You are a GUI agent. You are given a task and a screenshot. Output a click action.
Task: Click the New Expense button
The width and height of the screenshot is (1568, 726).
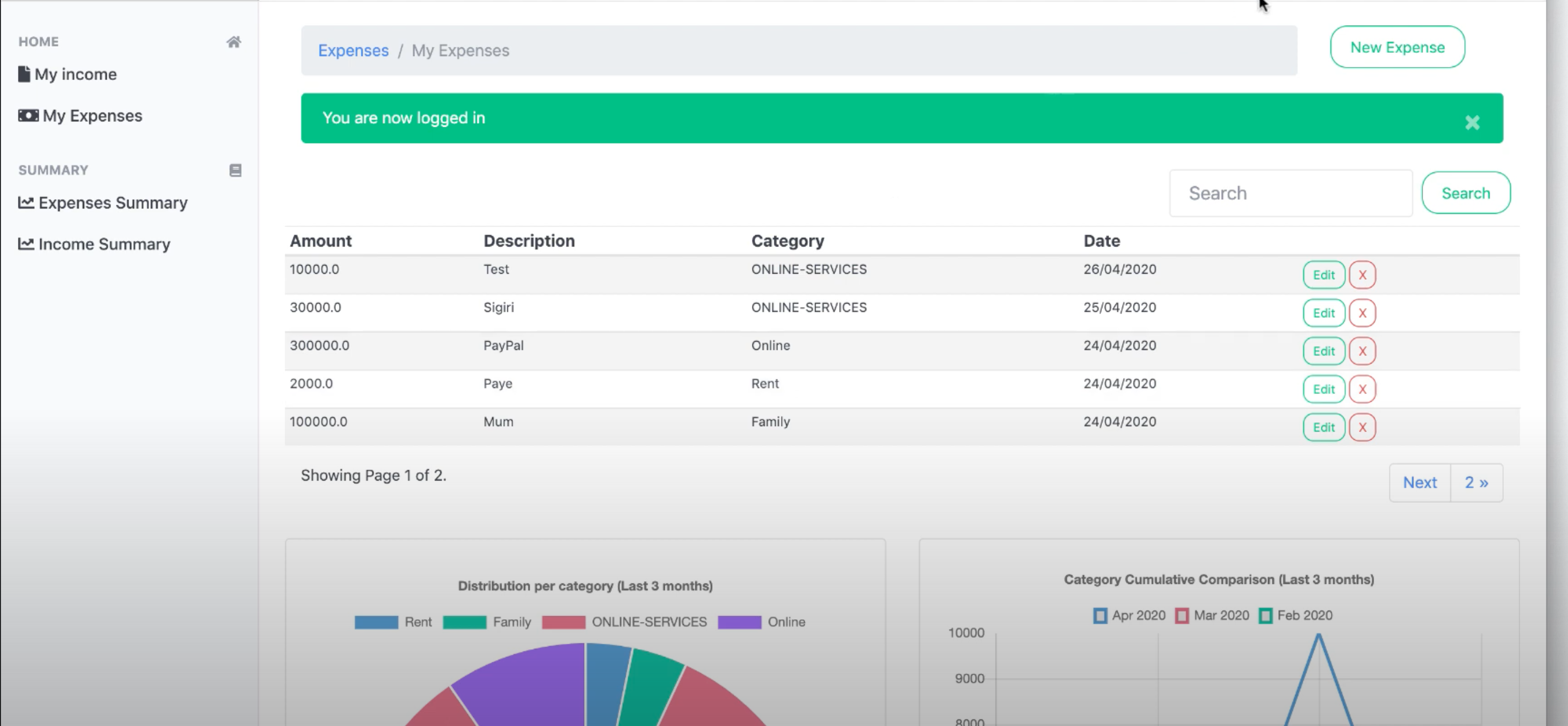pos(1397,47)
